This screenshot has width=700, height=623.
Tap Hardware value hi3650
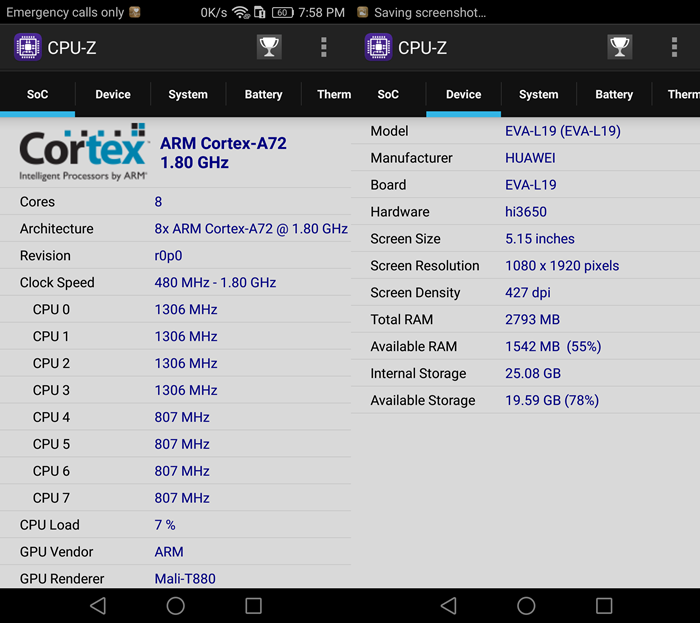[525, 212]
